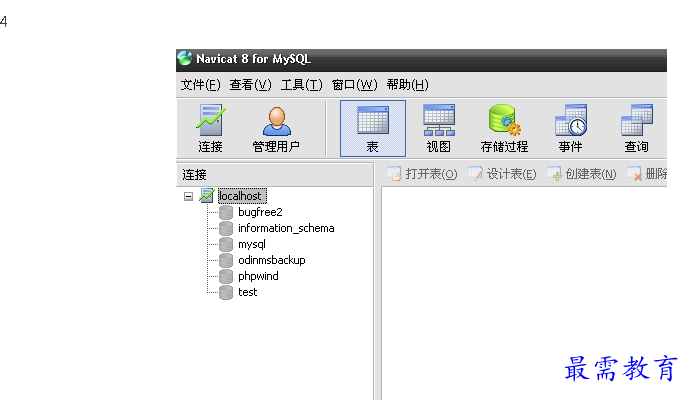
Task: Click the localhost connection icon
Action: pos(206,196)
